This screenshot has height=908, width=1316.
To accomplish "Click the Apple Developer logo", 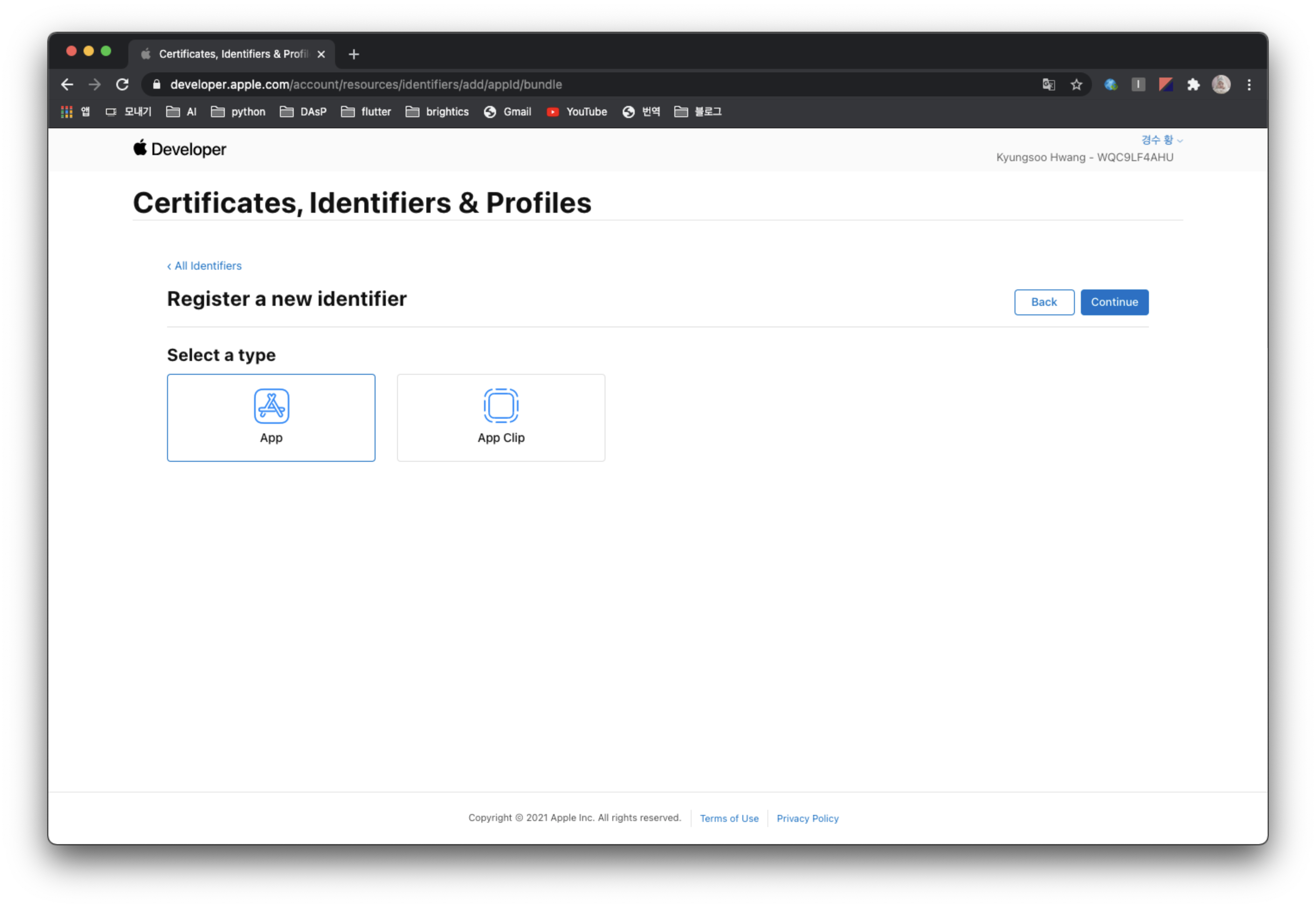I will point(180,149).
